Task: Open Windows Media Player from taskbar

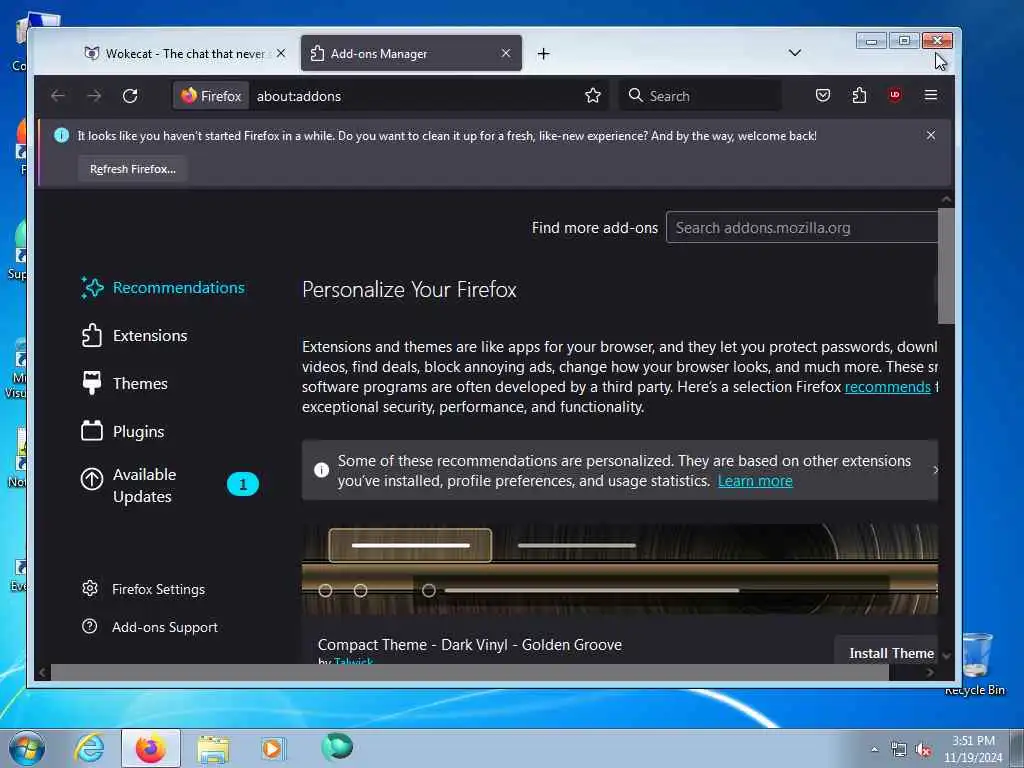Action: point(273,748)
